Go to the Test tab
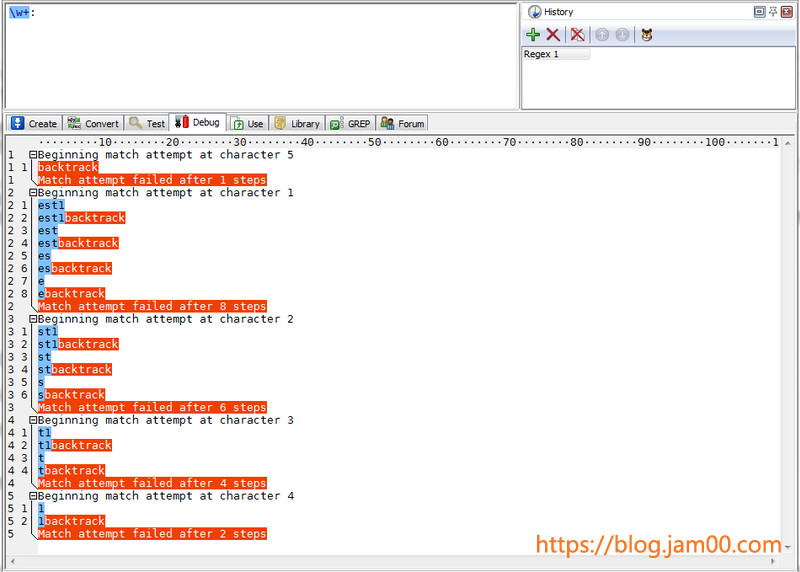 [x=147, y=123]
